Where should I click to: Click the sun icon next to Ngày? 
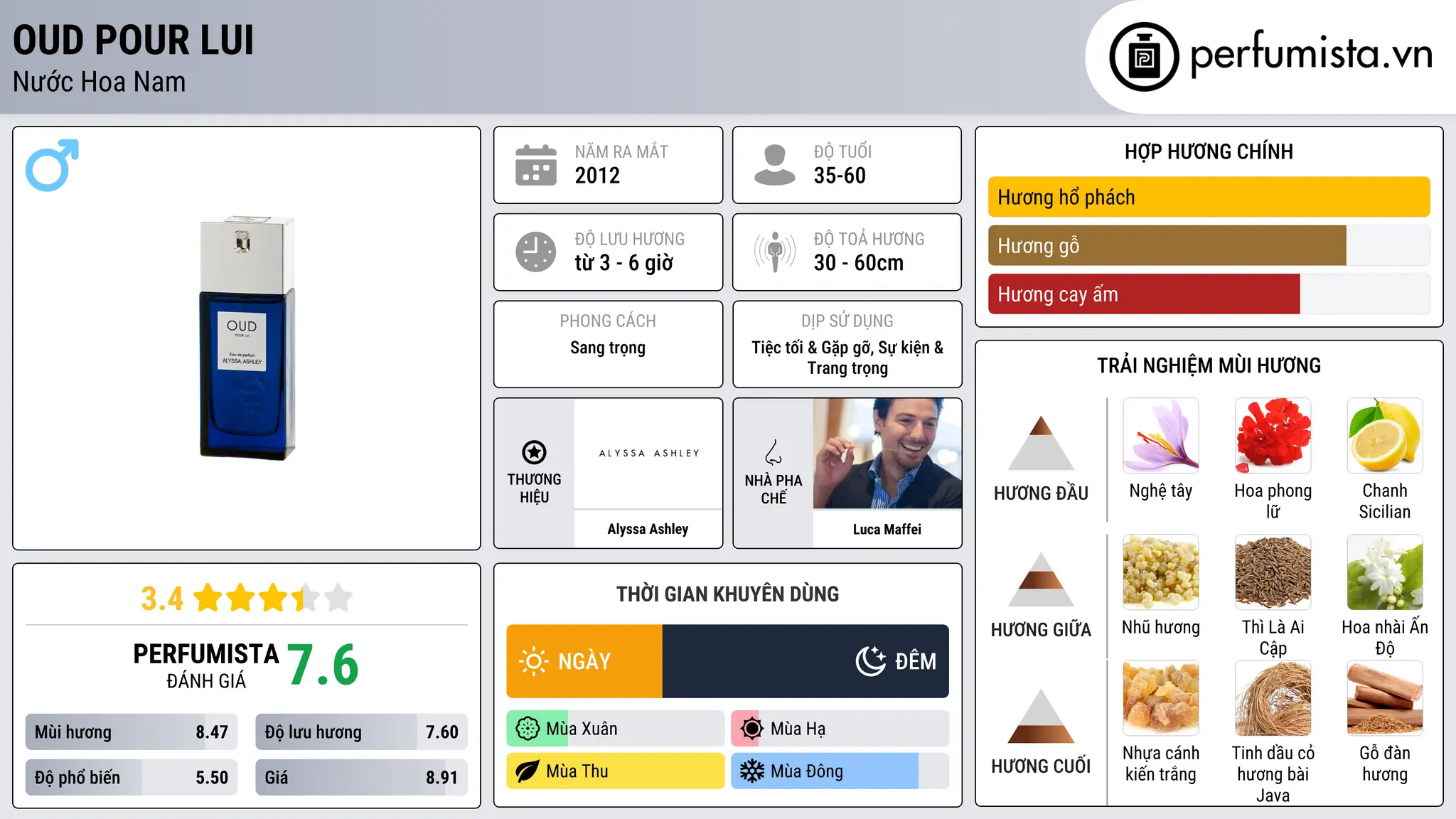click(x=533, y=661)
